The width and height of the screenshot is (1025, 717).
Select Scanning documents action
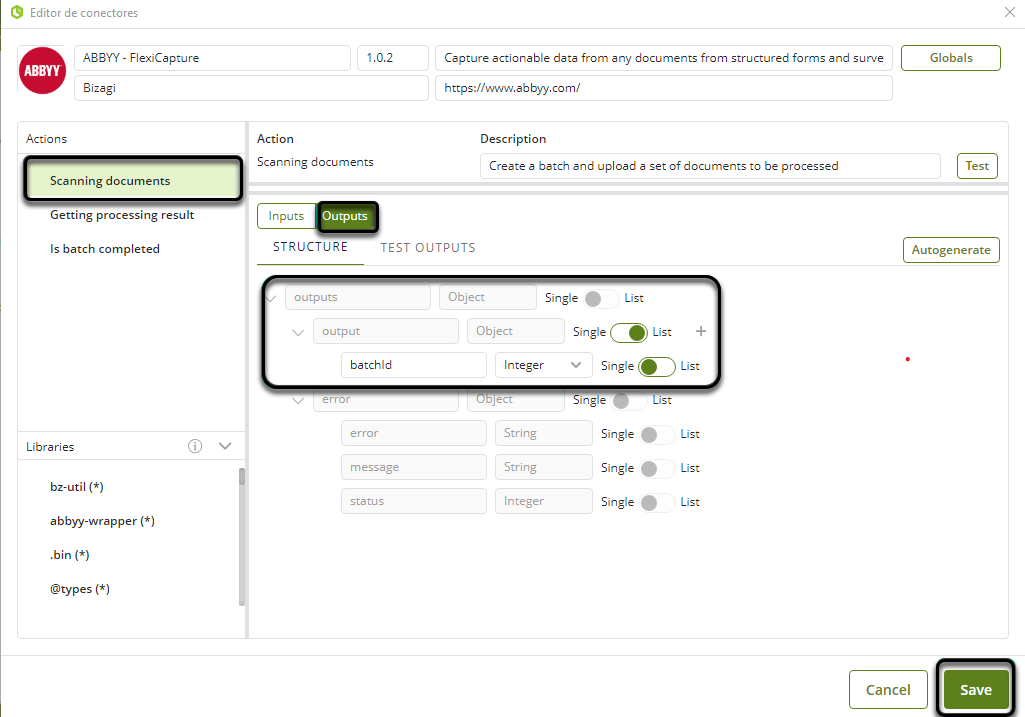pos(133,181)
